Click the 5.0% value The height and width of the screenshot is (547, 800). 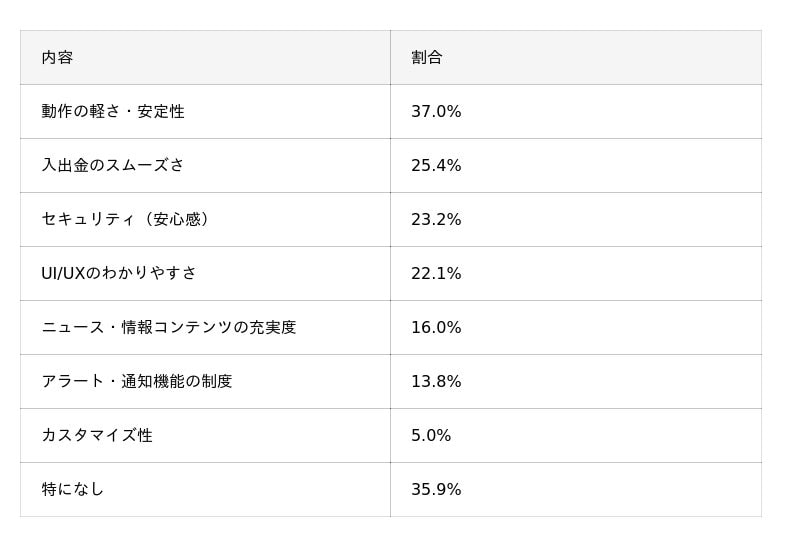(431, 436)
